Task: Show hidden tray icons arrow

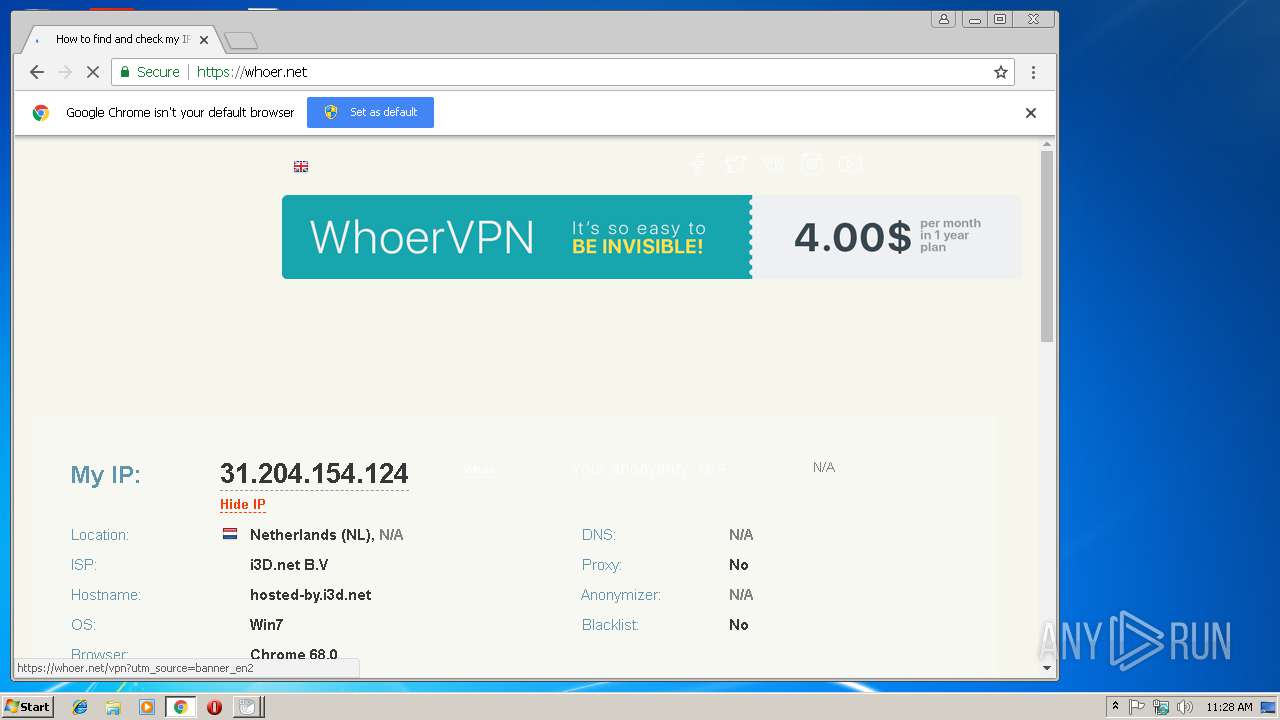Action: click(1116, 707)
